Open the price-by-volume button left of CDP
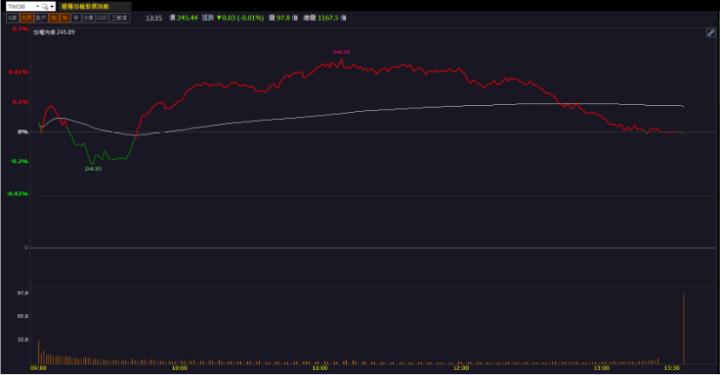This screenshot has height=375, width=720. [x=89, y=18]
